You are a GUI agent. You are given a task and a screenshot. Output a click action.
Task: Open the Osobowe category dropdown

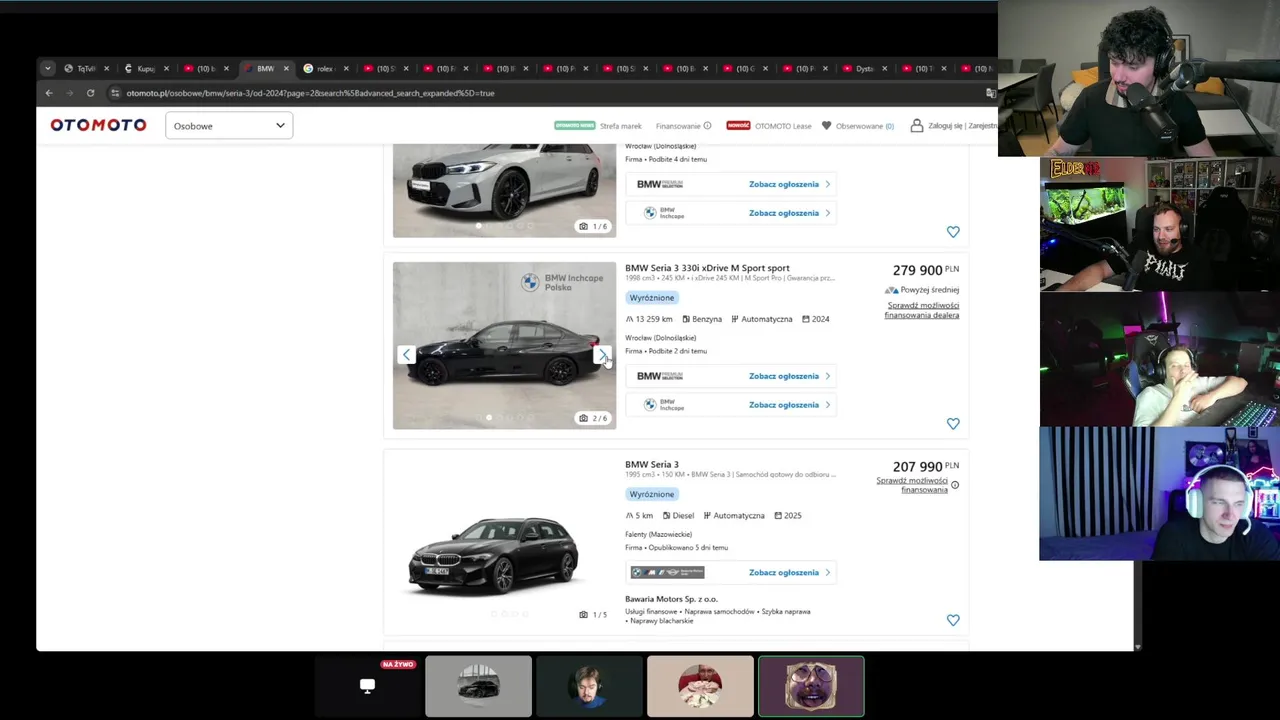click(229, 126)
